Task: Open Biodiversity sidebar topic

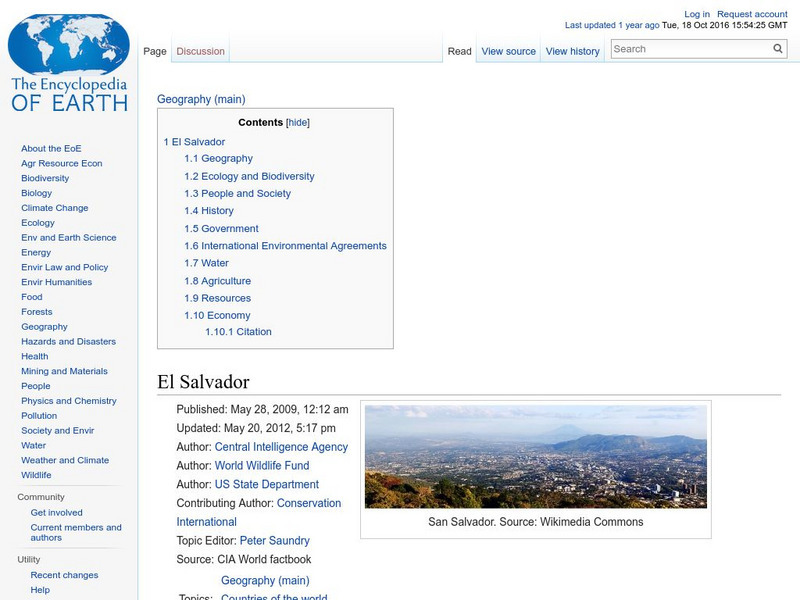Action: pos(45,178)
